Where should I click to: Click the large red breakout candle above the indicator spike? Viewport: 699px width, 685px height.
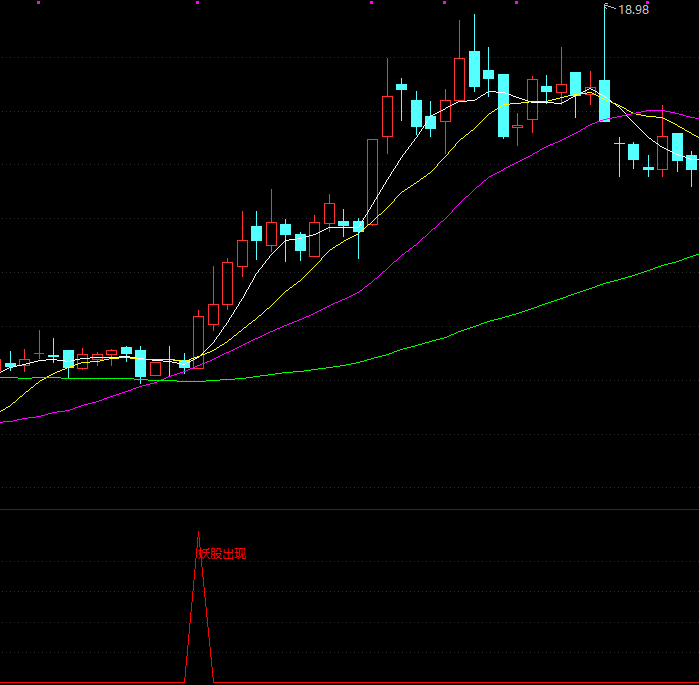point(198,342)
